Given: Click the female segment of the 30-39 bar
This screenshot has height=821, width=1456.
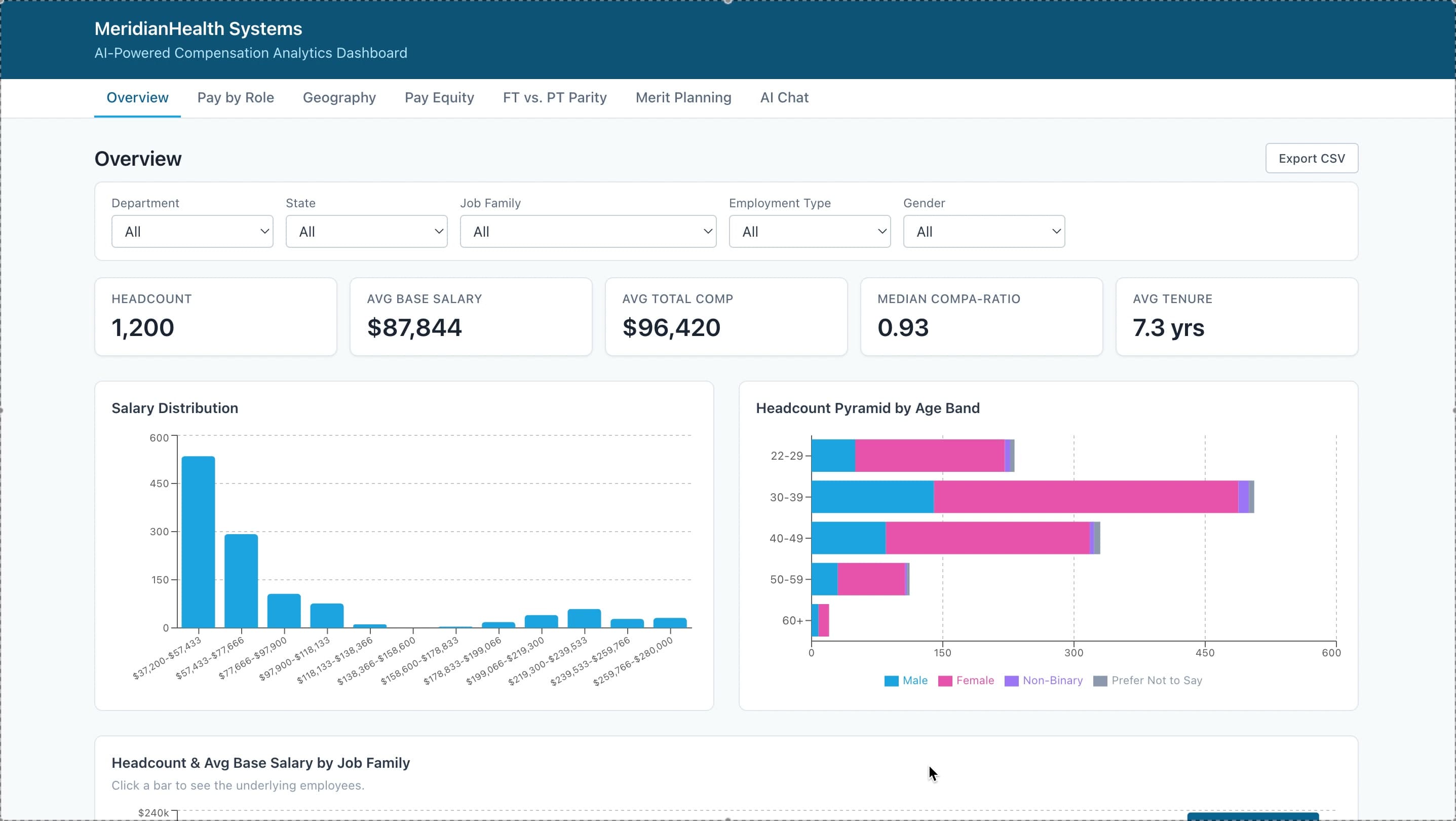Looking at the screenshot, I should coord(1086,497).
